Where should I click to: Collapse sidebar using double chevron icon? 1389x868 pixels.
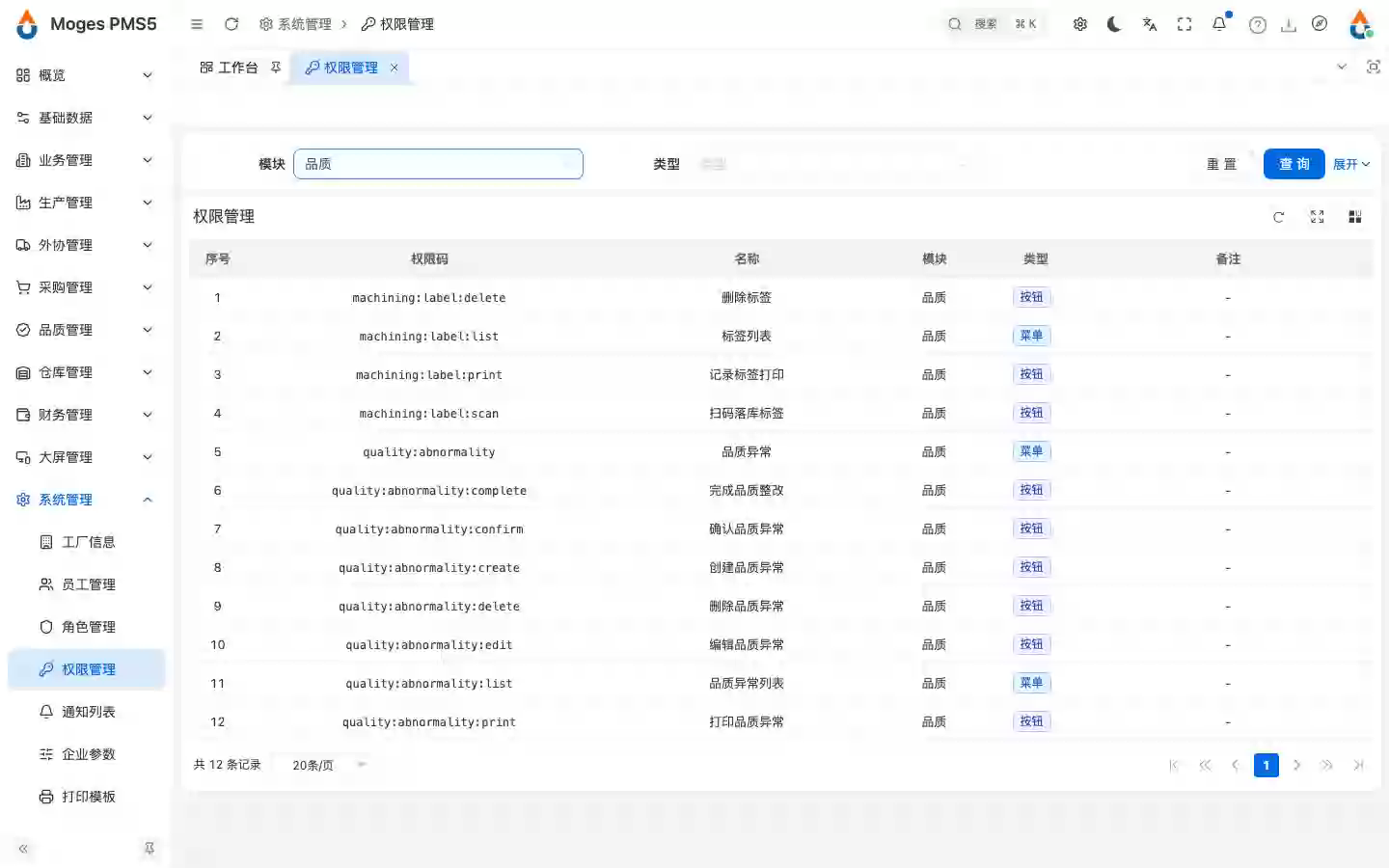tap(23, 849)
